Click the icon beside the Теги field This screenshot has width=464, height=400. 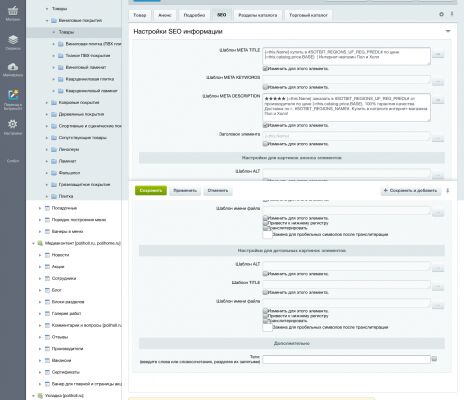point(434,359)
